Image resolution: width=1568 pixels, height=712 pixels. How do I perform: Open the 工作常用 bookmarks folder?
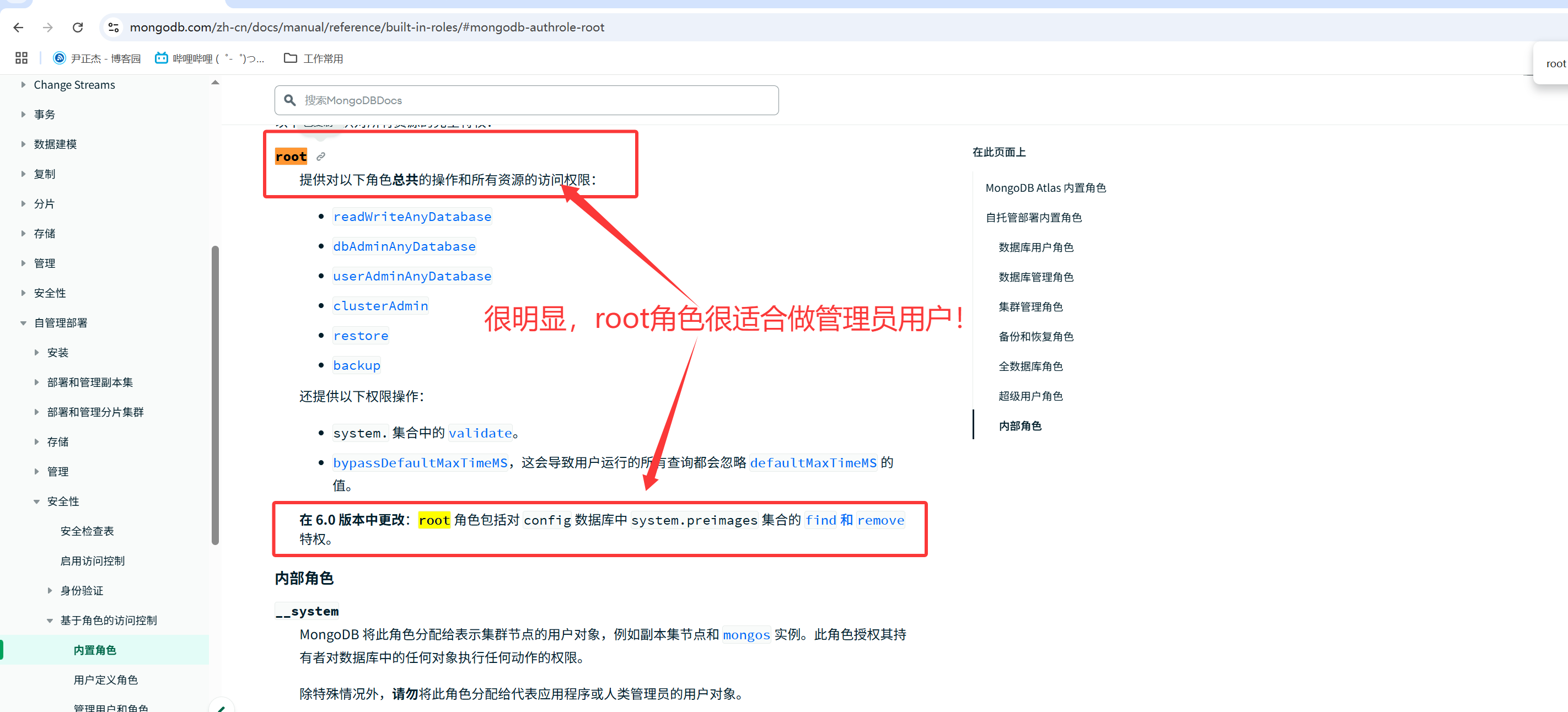[314, 58]
